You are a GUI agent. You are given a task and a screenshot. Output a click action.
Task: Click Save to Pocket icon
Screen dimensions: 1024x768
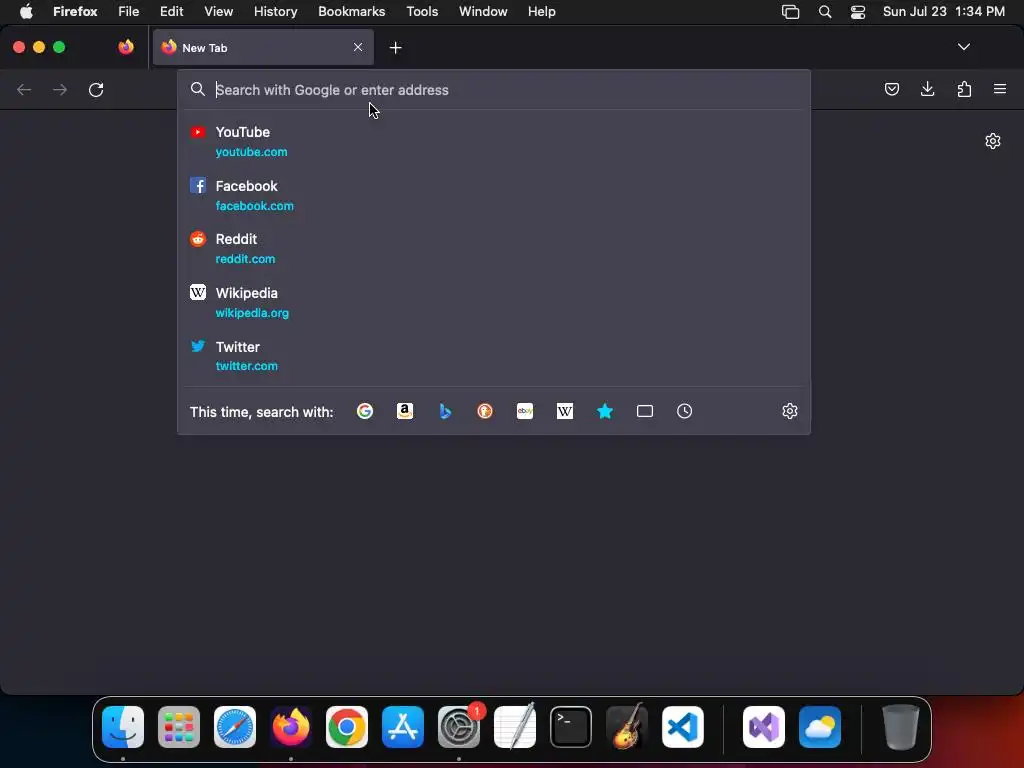891,89
